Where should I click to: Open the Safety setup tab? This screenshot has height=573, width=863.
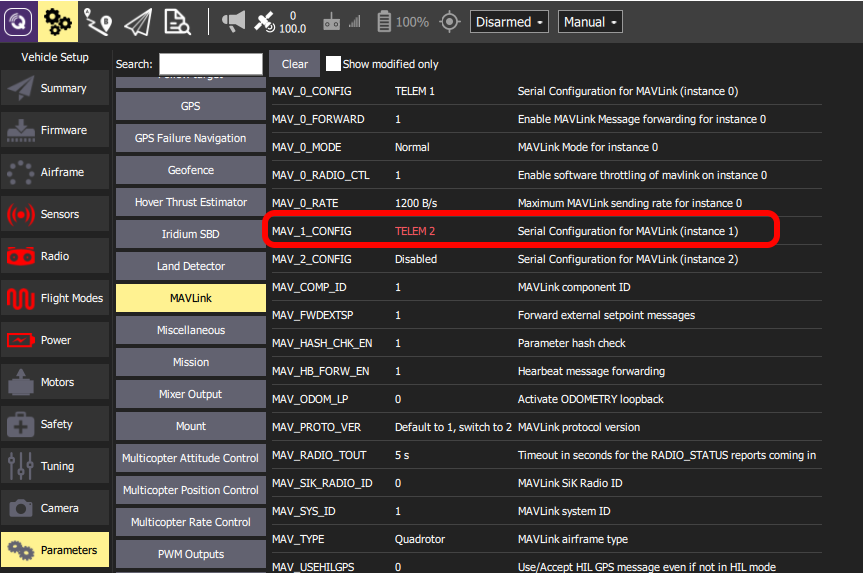point(55,424)
